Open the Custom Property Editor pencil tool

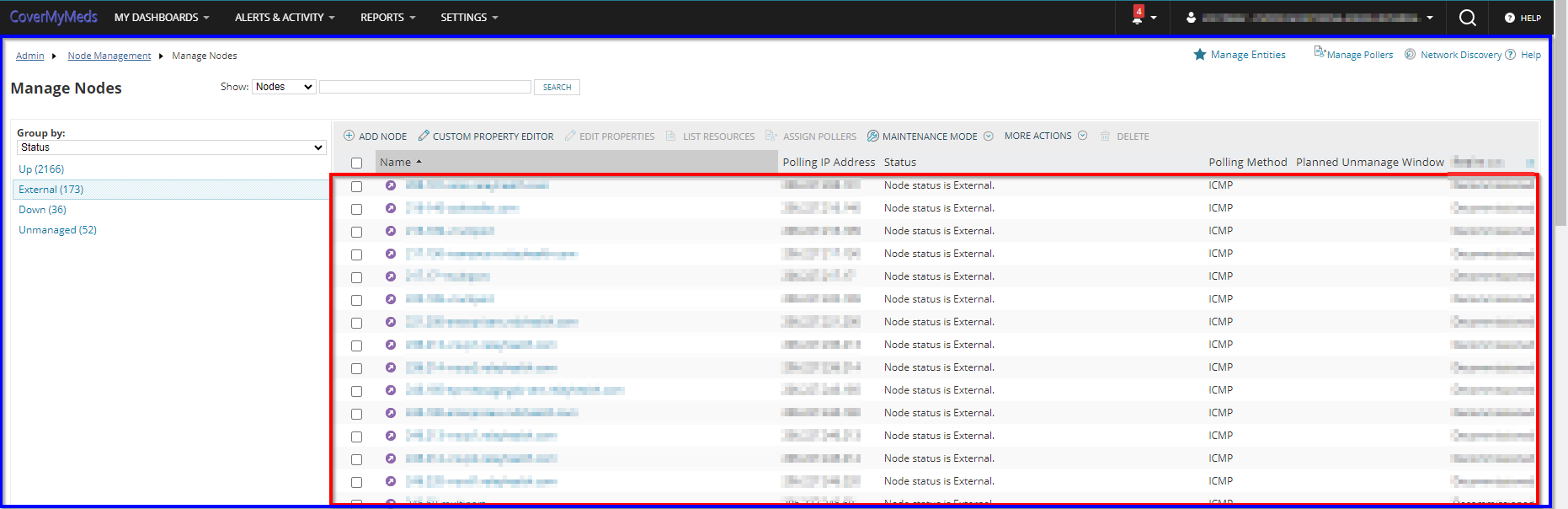[x=486, y=136]
